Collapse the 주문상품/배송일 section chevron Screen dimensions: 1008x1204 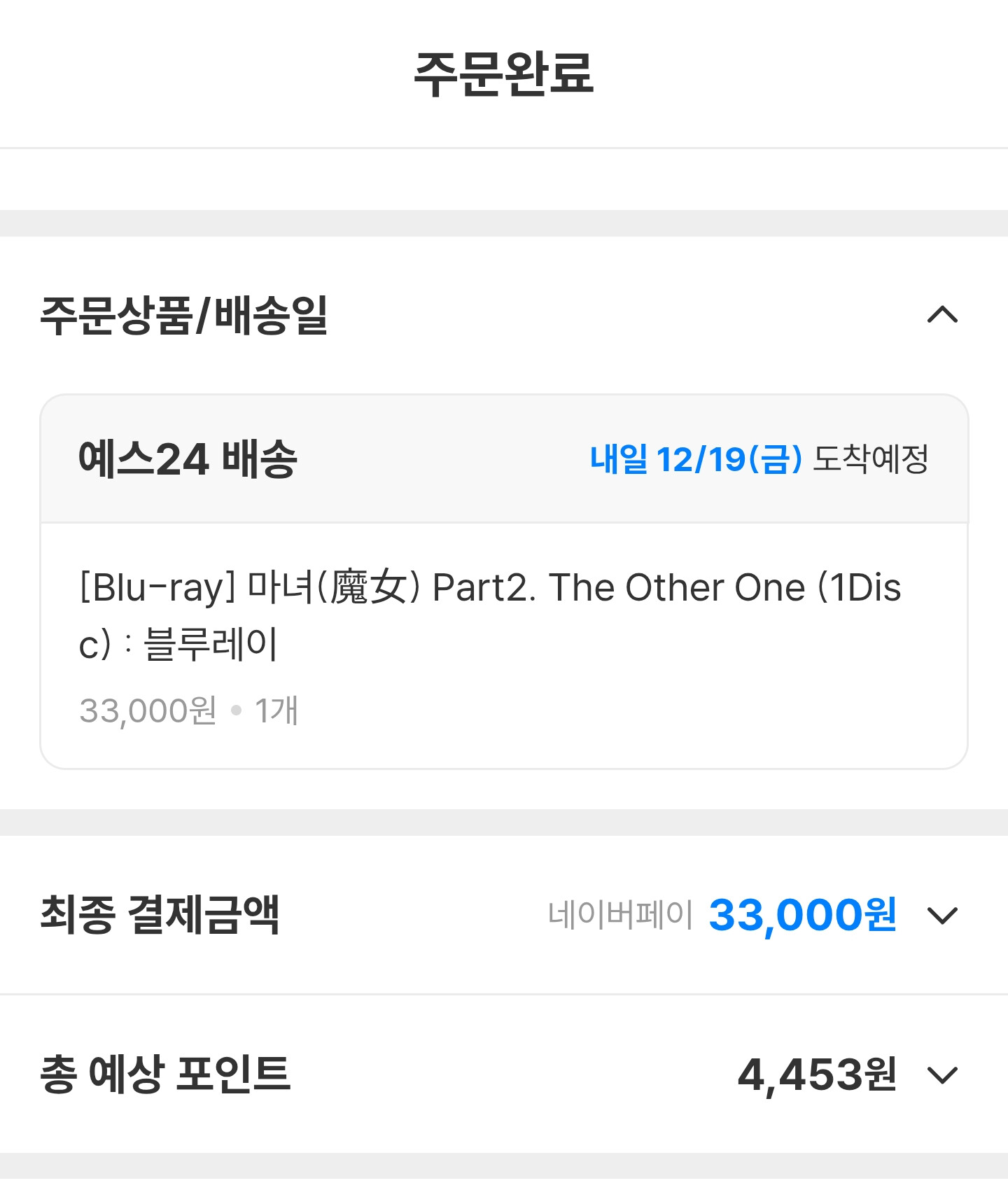(x=942, y=314)
